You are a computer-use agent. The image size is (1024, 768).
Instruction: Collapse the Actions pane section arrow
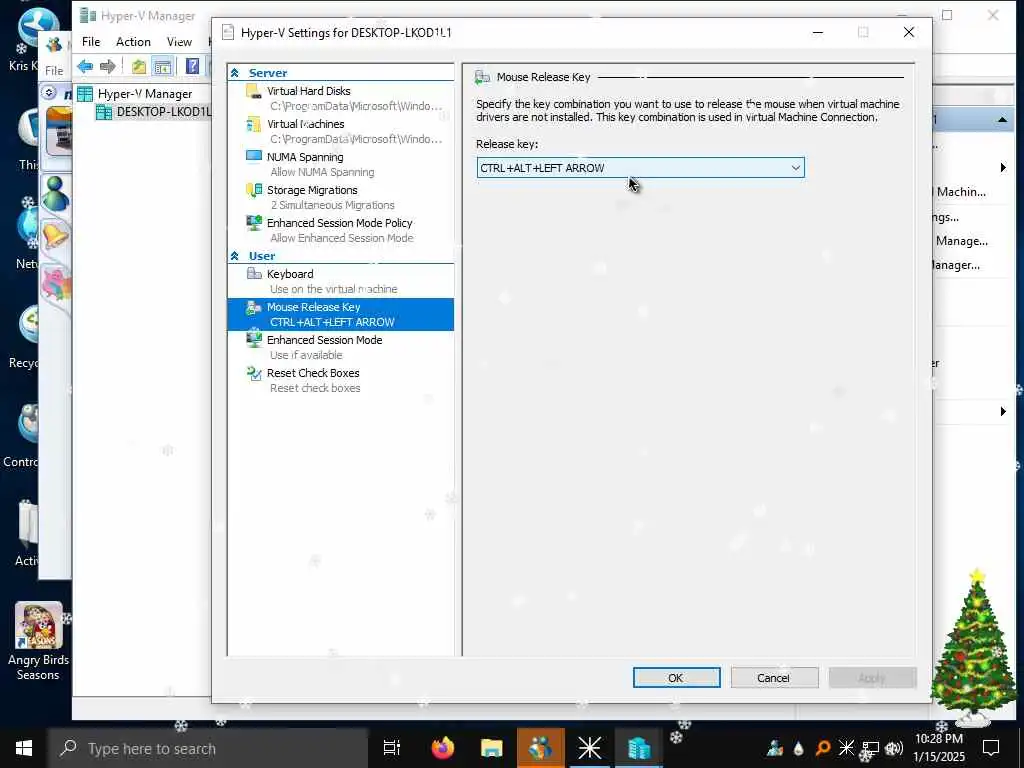point(1002,120)
